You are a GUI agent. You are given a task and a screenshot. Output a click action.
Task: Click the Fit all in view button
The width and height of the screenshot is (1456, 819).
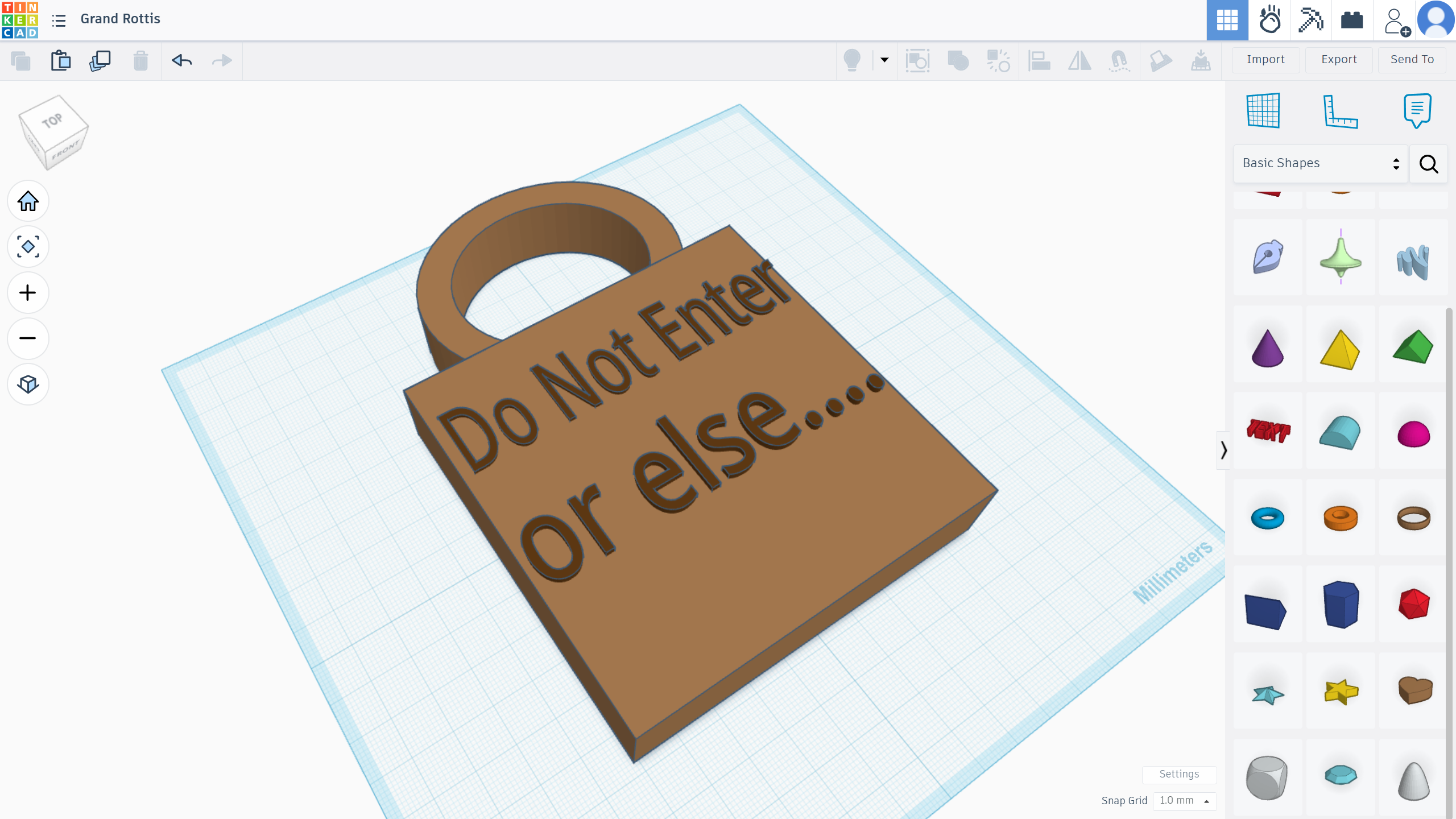coord(28,247)
